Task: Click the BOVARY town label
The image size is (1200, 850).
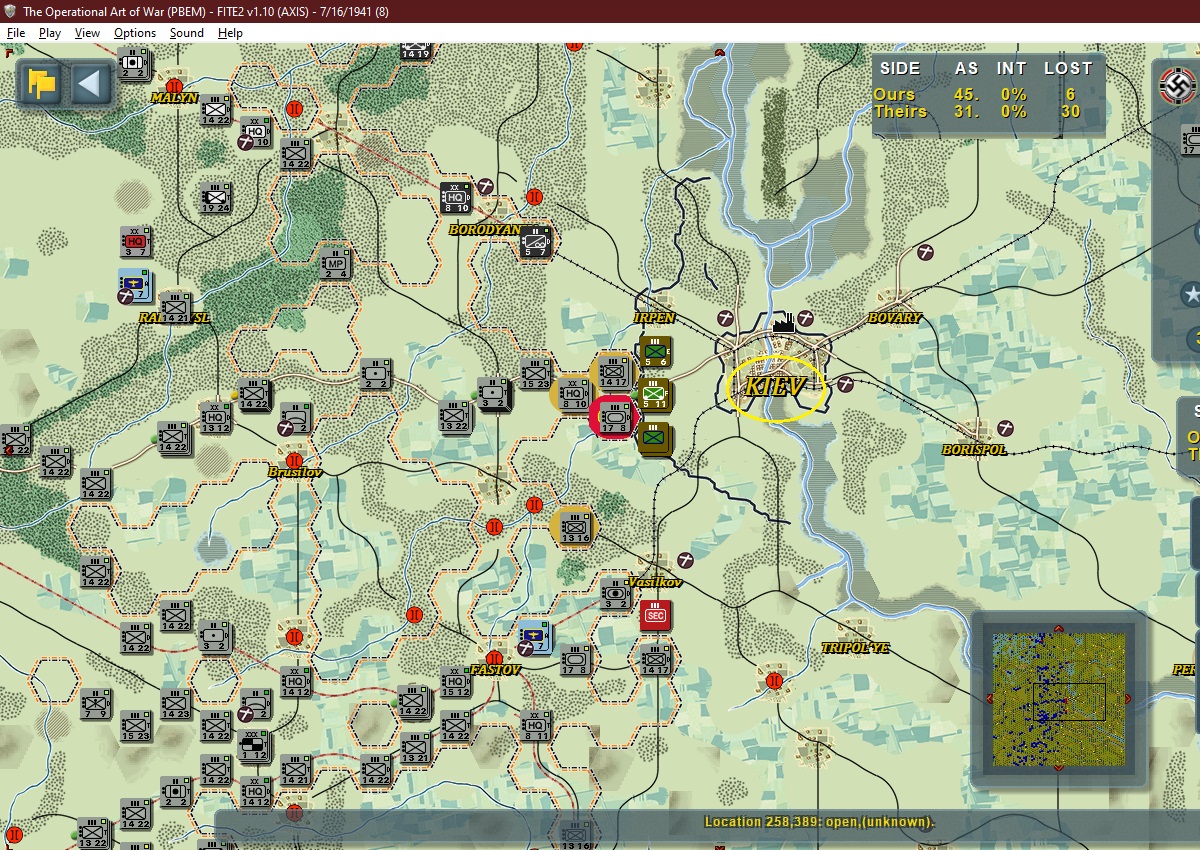Action: (x=895, y=318)
